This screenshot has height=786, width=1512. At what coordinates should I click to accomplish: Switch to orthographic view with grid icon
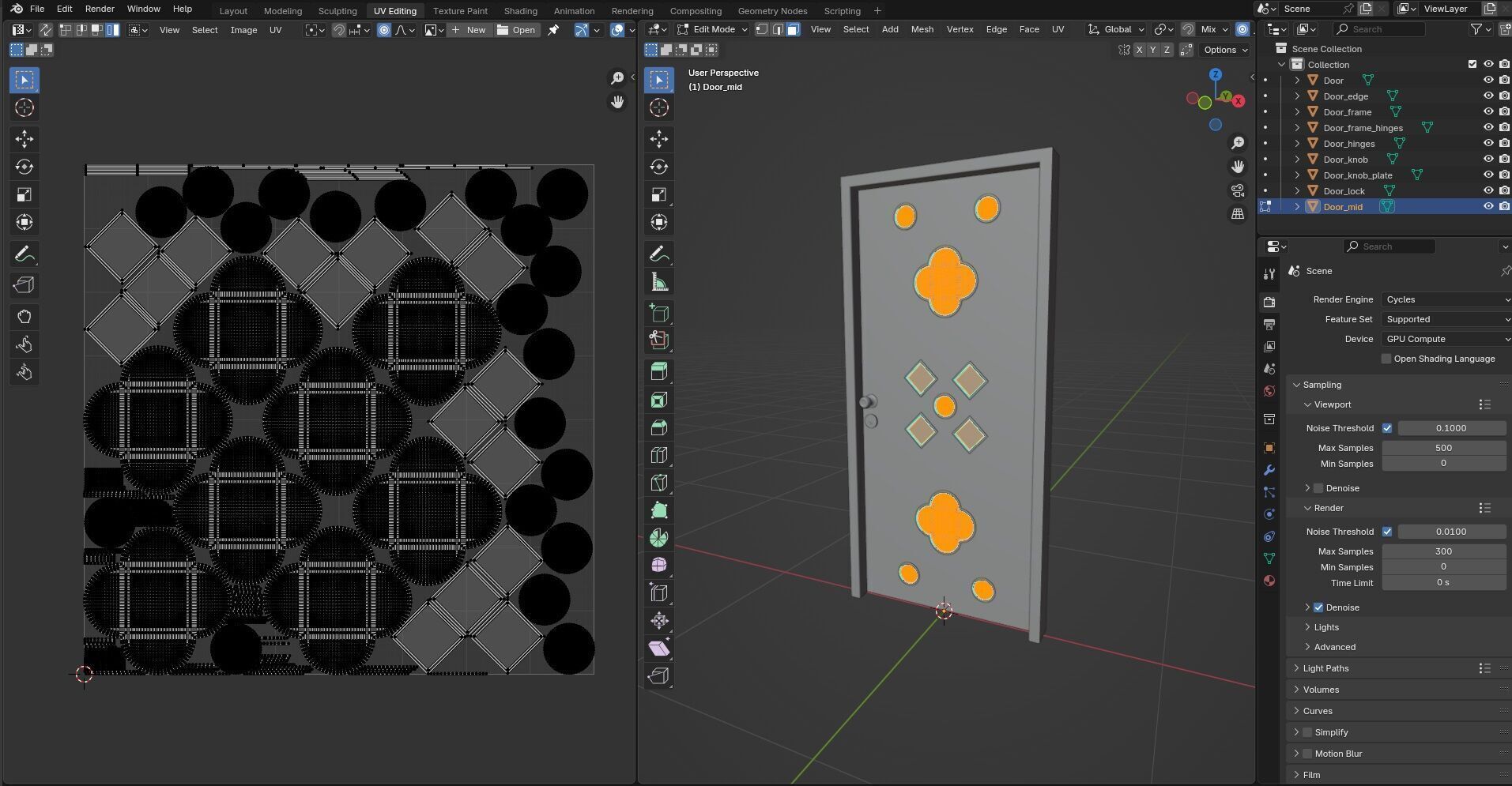1238,214
